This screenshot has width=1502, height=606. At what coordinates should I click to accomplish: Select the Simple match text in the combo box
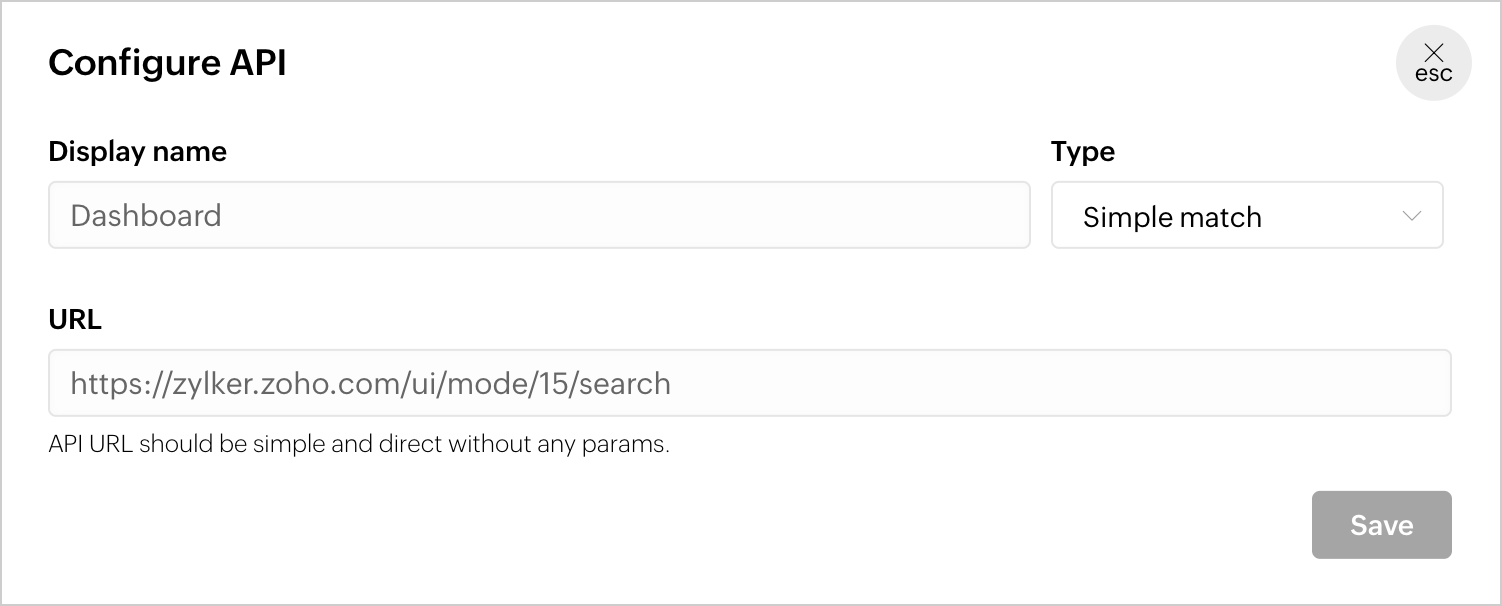click(x=1172, y=217)
